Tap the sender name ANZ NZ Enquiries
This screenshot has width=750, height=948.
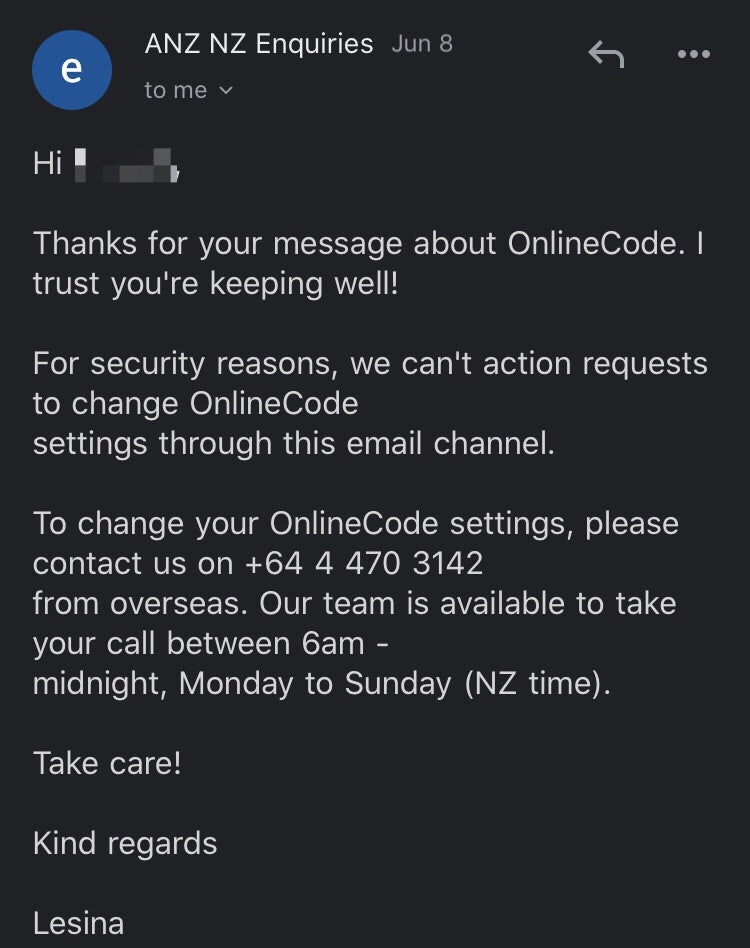pos(258,44)
